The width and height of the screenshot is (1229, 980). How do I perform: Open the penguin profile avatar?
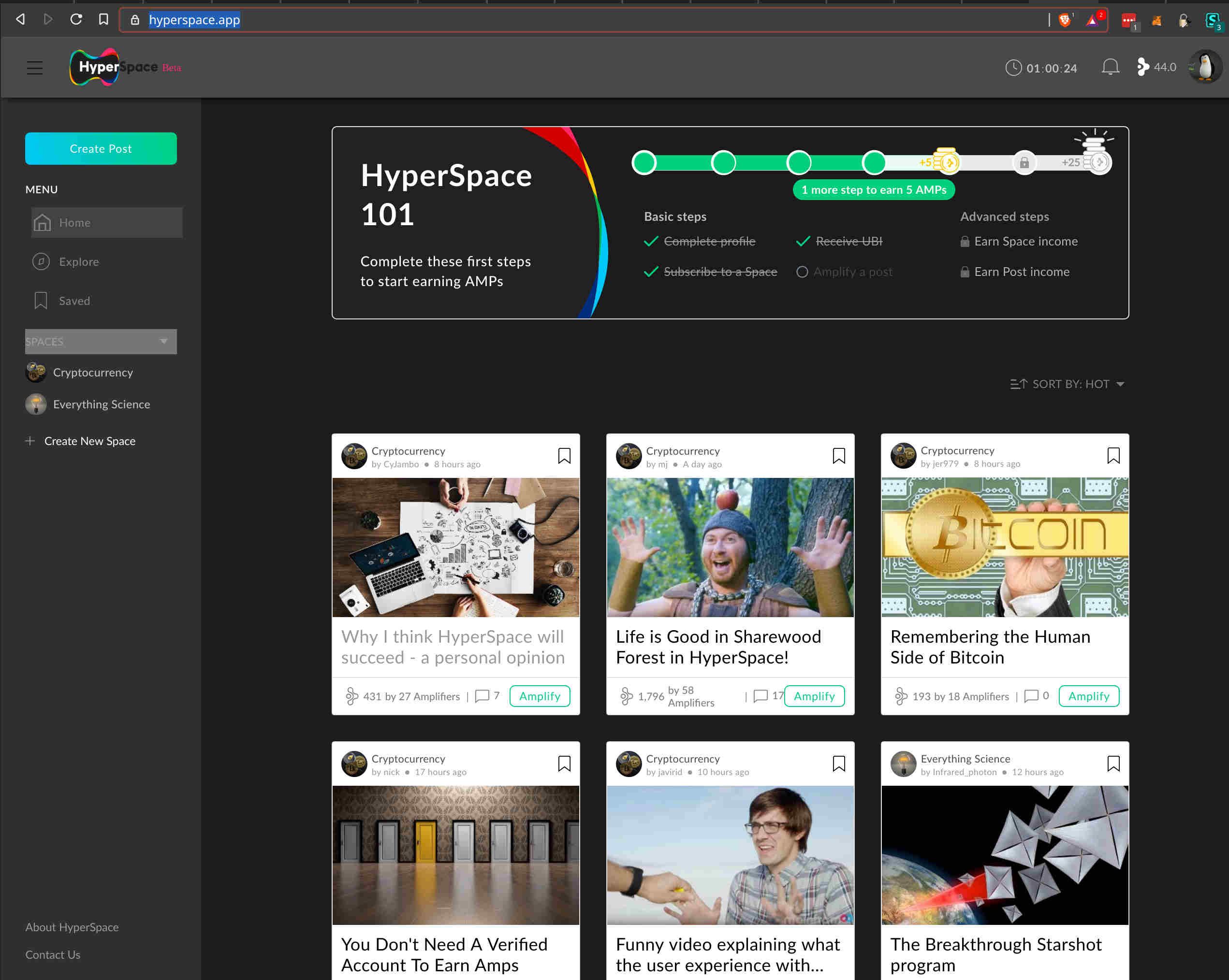coord(1205,67)
